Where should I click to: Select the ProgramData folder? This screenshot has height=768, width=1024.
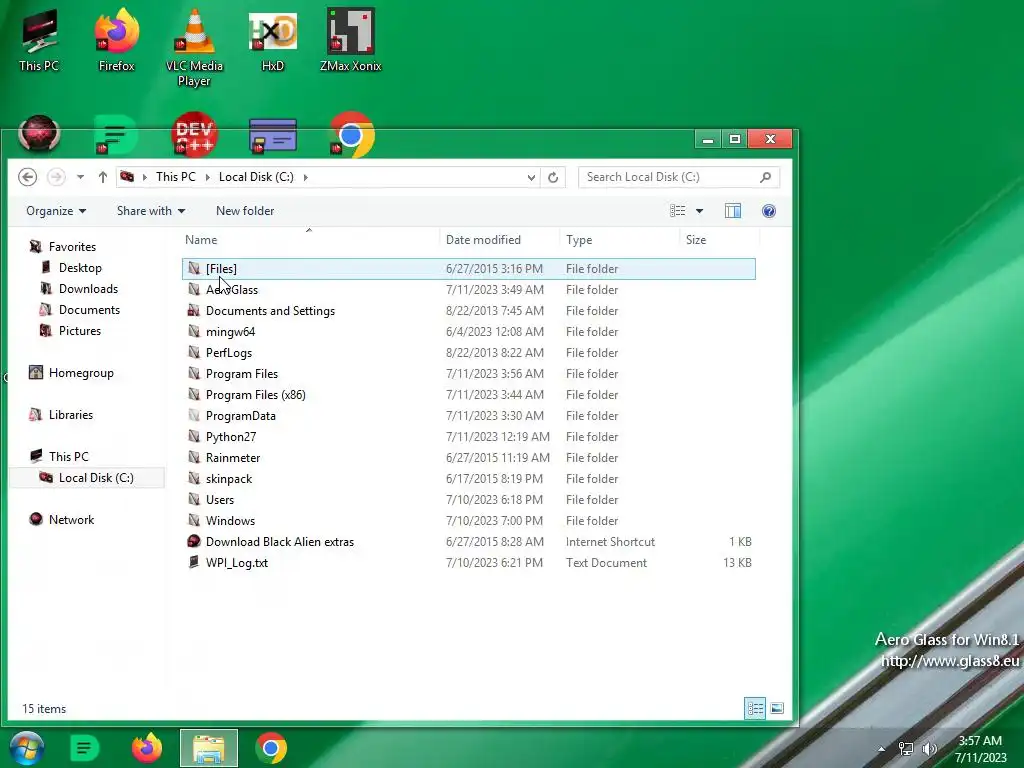[x=468, y=415]
